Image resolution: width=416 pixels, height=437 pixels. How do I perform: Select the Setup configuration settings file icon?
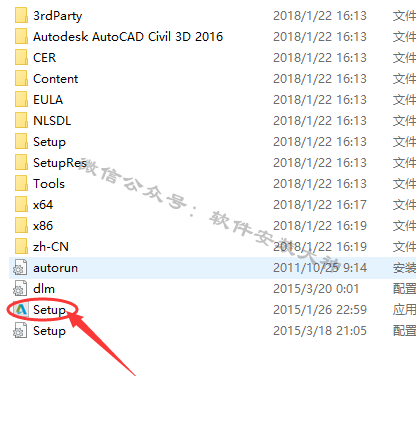(x=20, y=331)
